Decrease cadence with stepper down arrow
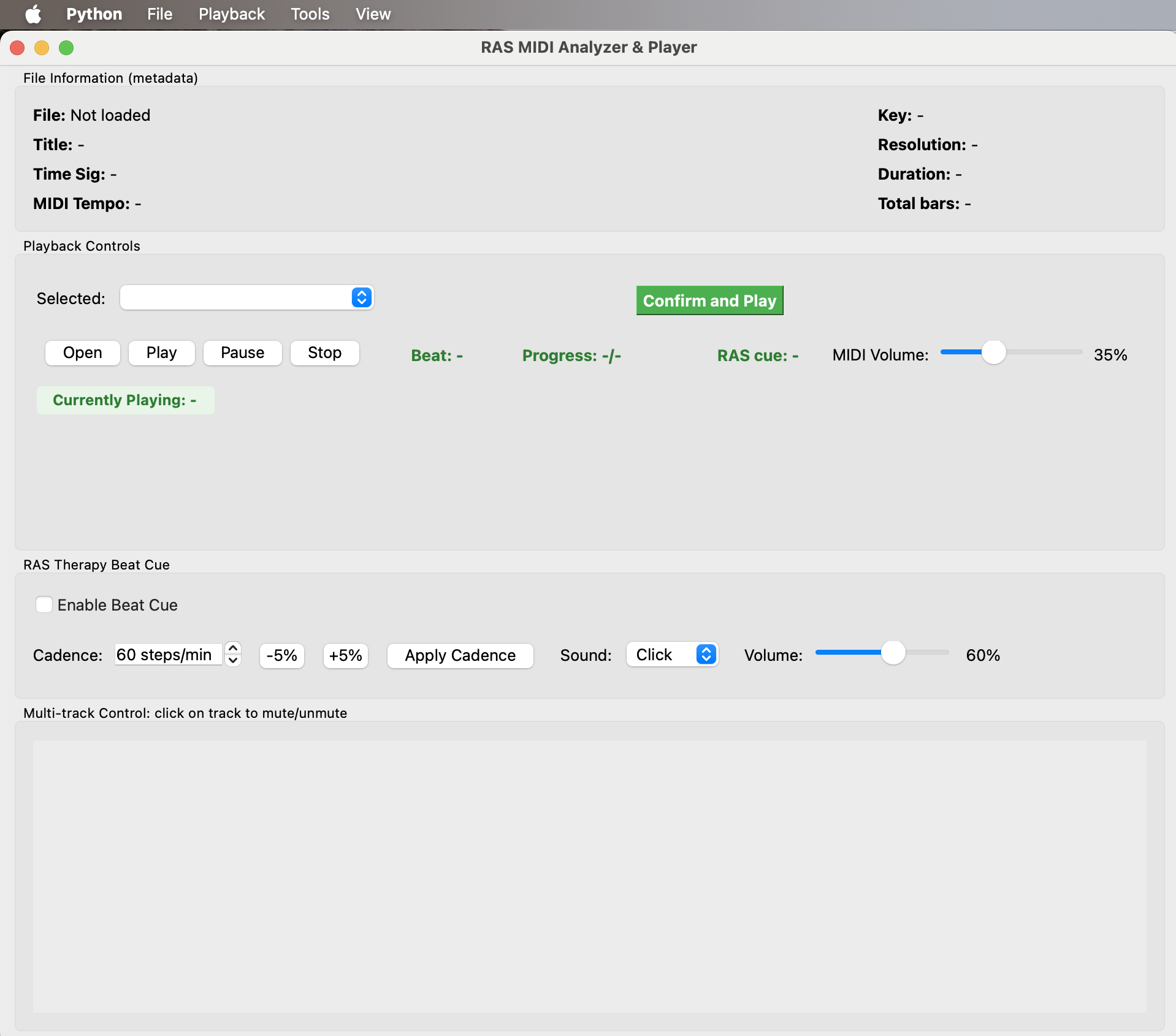This screenshot has height=1036, width=1176. click(x=233, y=661)
